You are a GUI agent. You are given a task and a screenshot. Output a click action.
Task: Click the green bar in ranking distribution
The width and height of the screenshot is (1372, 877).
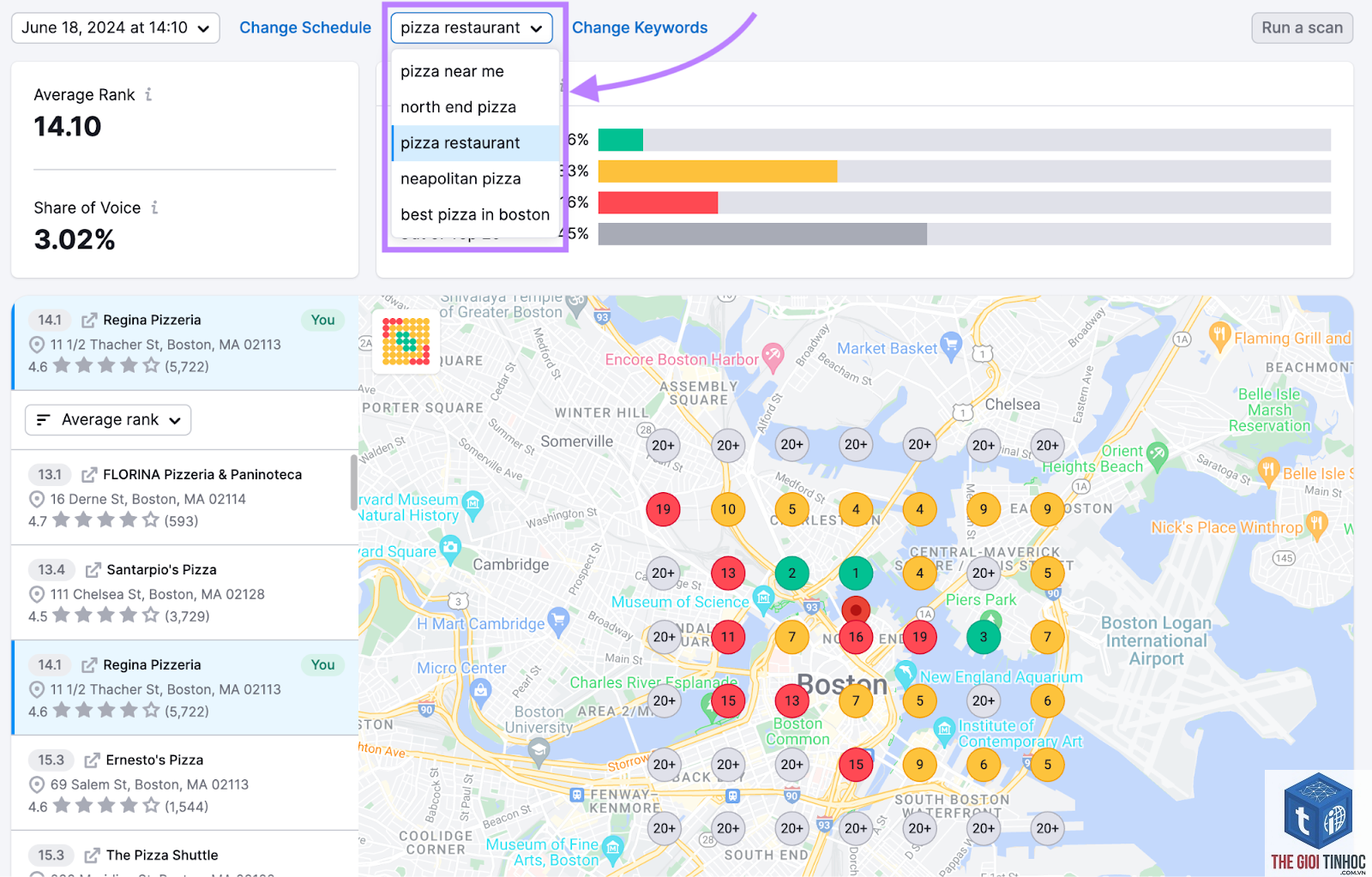[x=621, y=140]
